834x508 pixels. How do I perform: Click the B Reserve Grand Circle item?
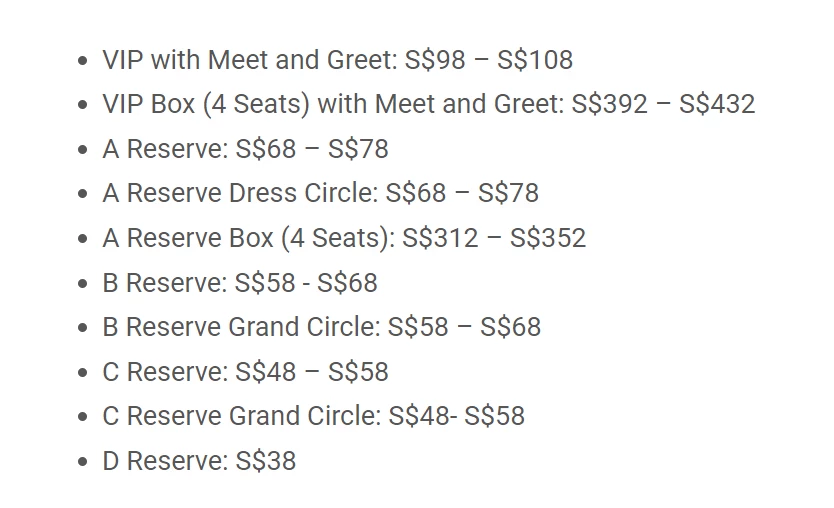pos(322,327)
